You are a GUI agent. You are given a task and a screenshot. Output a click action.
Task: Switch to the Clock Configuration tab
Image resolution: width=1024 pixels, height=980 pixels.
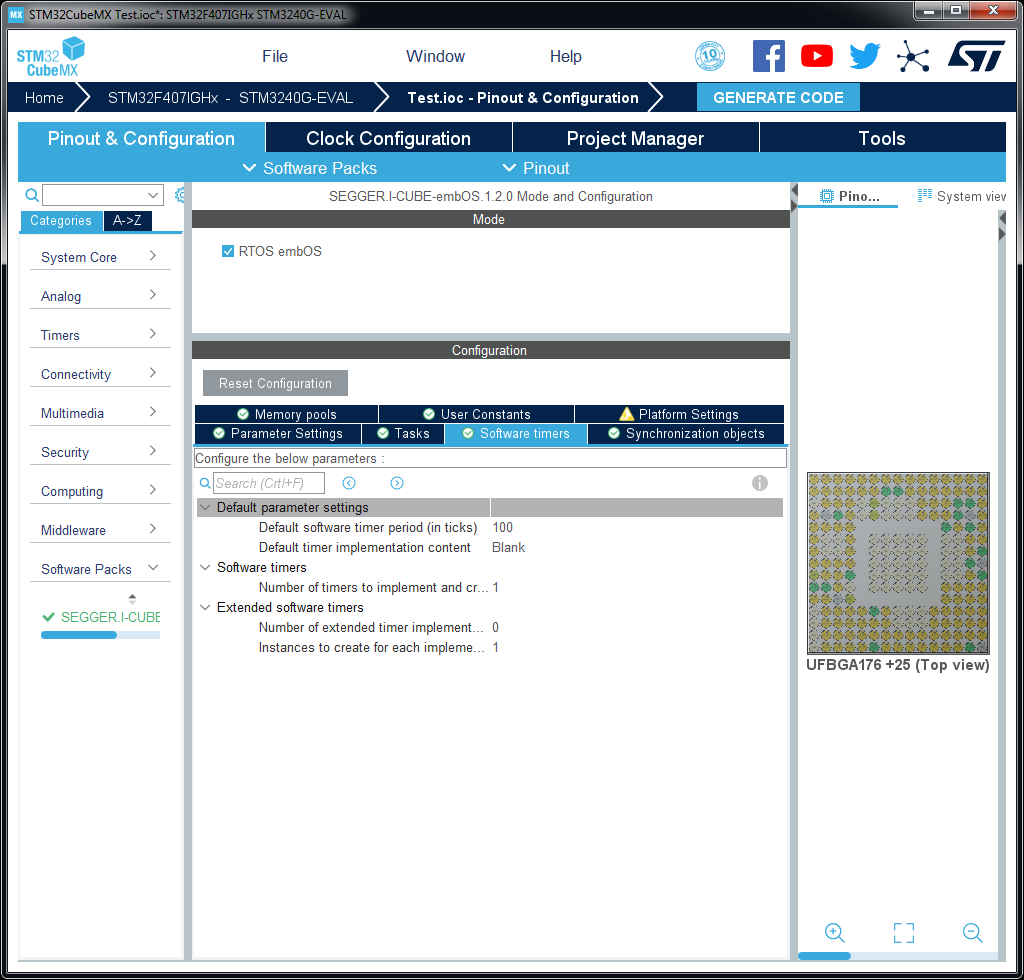tap(388, 138)
